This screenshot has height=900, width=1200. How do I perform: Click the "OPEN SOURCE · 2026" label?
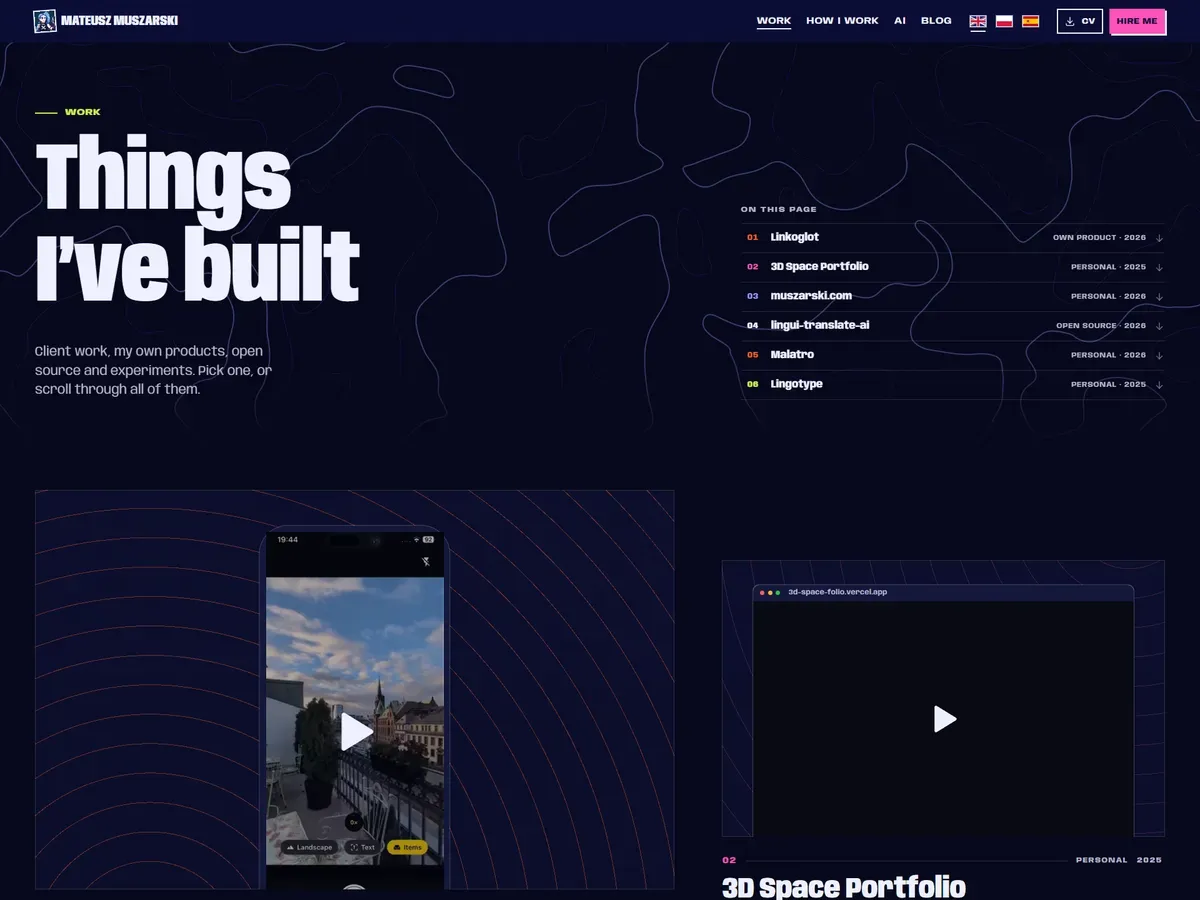[x=1101, y=326]
